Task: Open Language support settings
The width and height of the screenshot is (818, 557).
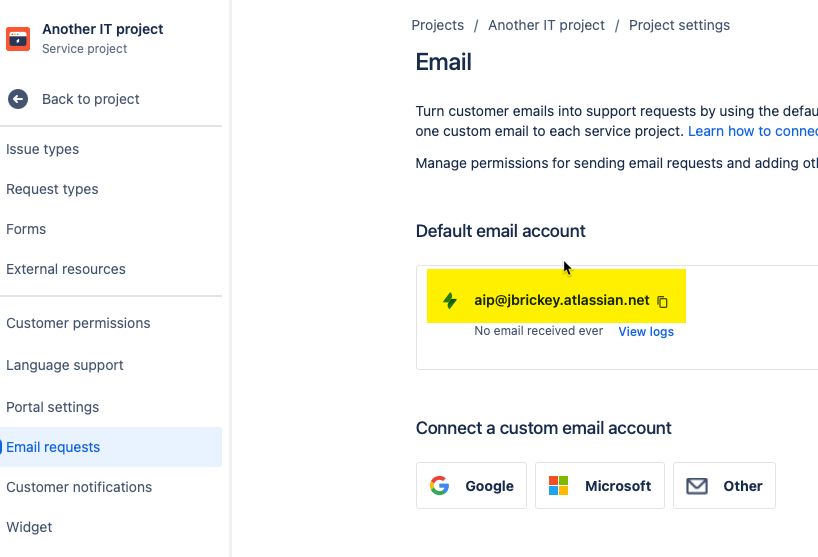Action: click(65, 365)
